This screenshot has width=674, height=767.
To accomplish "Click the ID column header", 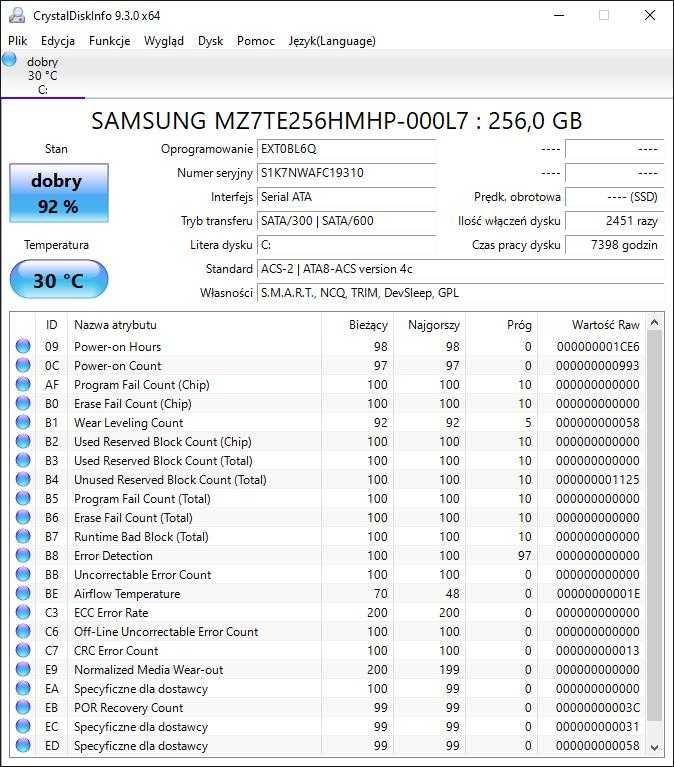I will point(51,325).
